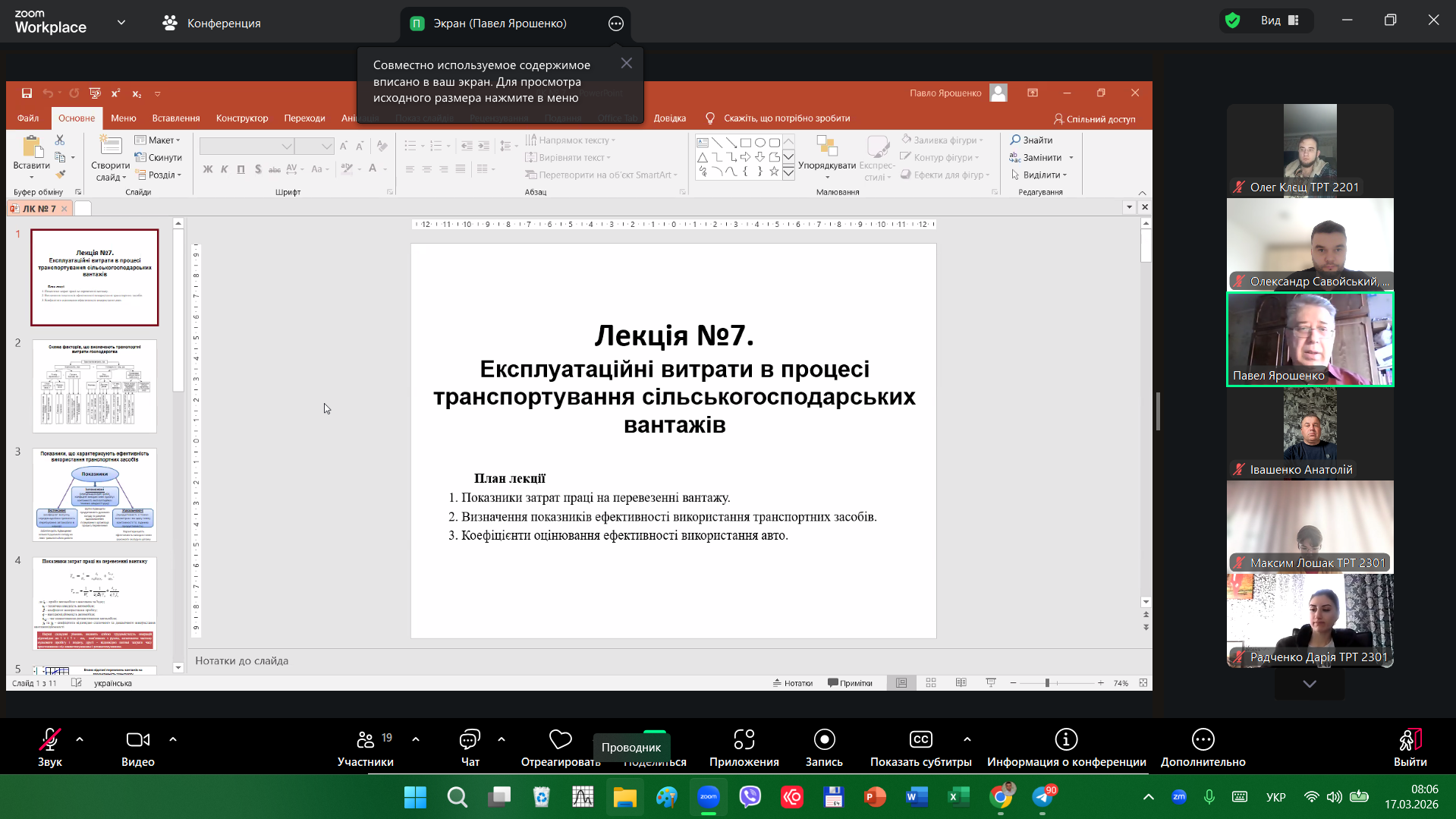Image resolution: width=1456 pixels, height=819 pixels.
Task: Open the Zoom Workplace dropdown chevron
Action: point(121,23)
